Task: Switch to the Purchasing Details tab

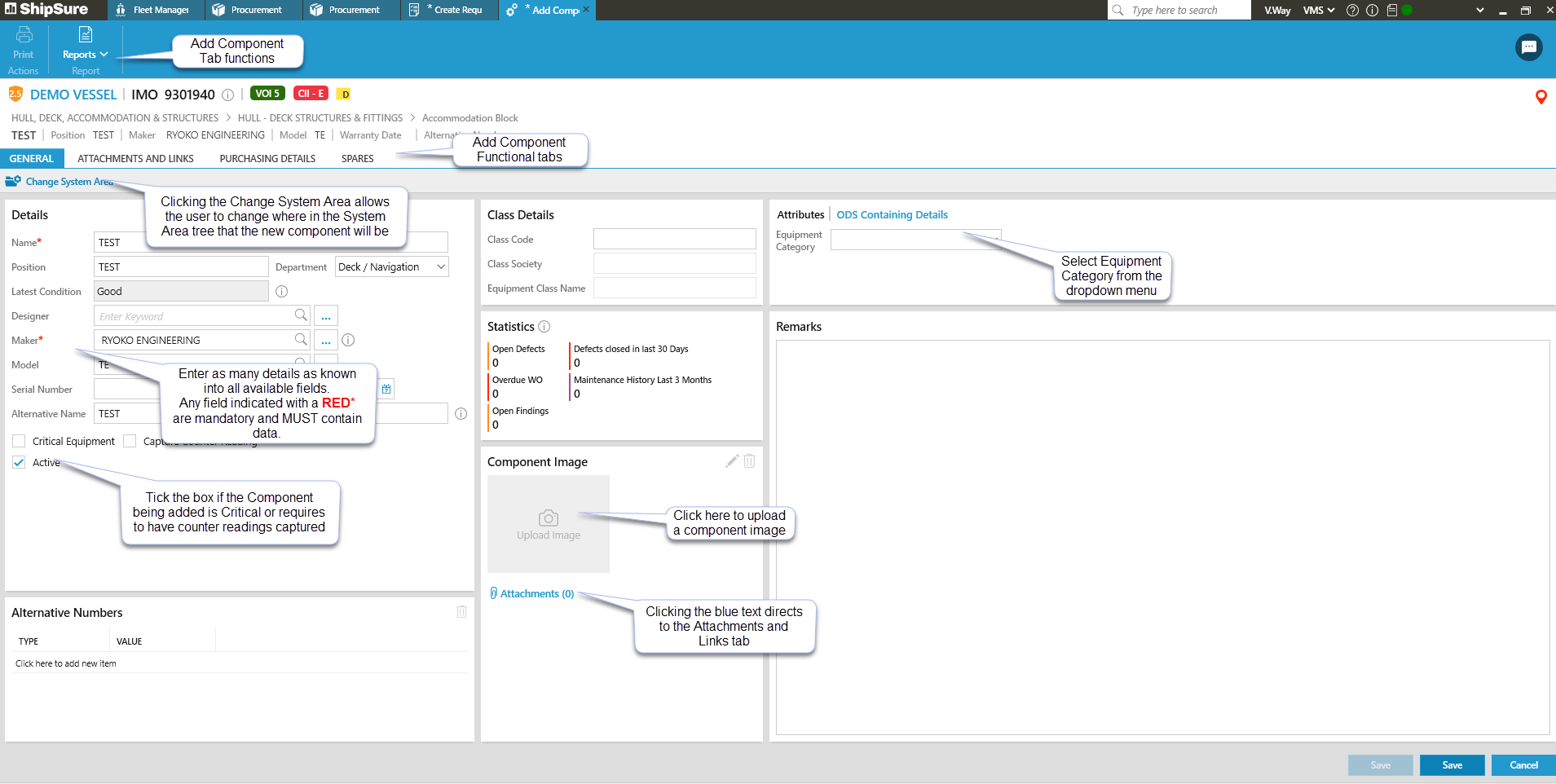Action: [267, 159]
